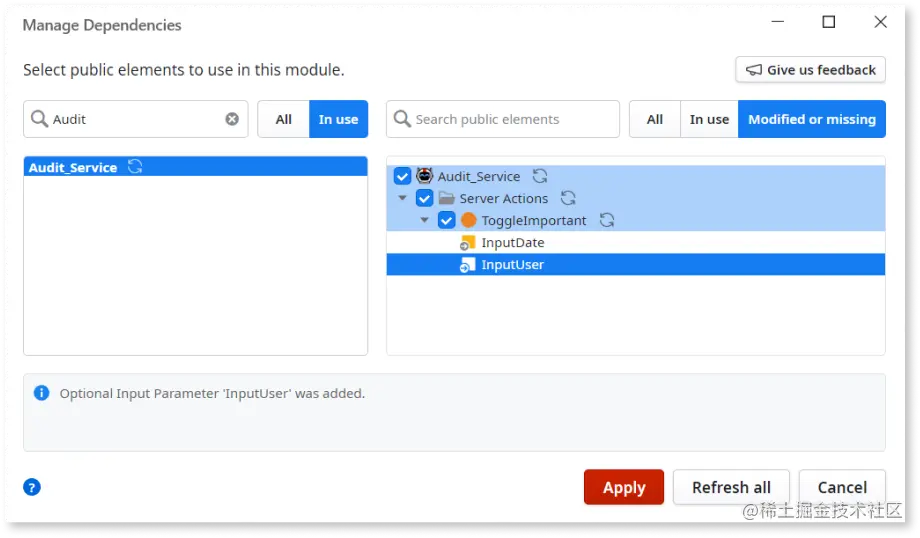
Task: Click the Refresh all button
Action: [731, 487]
